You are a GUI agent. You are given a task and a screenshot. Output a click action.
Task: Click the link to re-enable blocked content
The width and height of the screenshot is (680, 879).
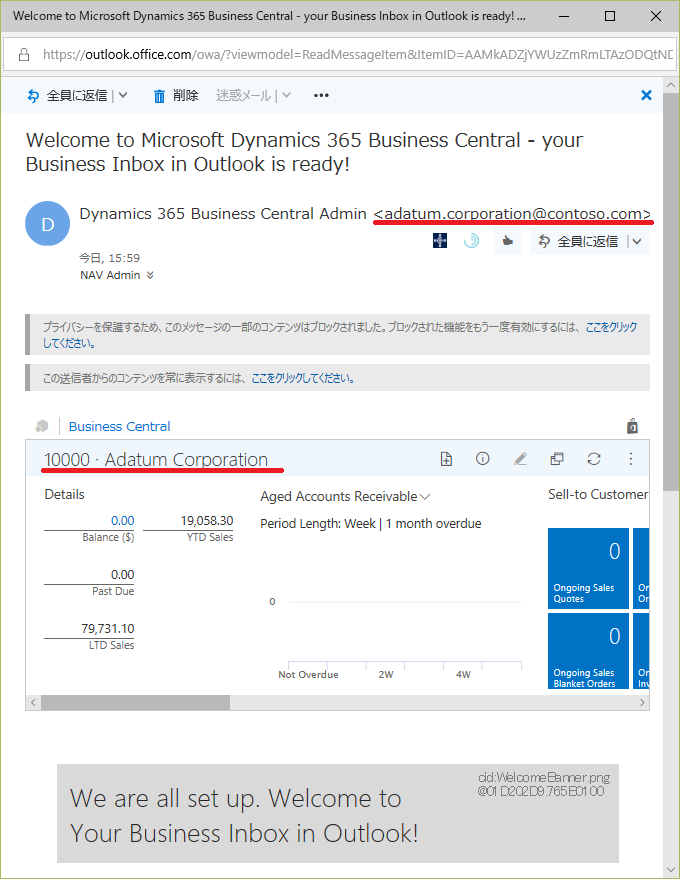pos(340,335)
